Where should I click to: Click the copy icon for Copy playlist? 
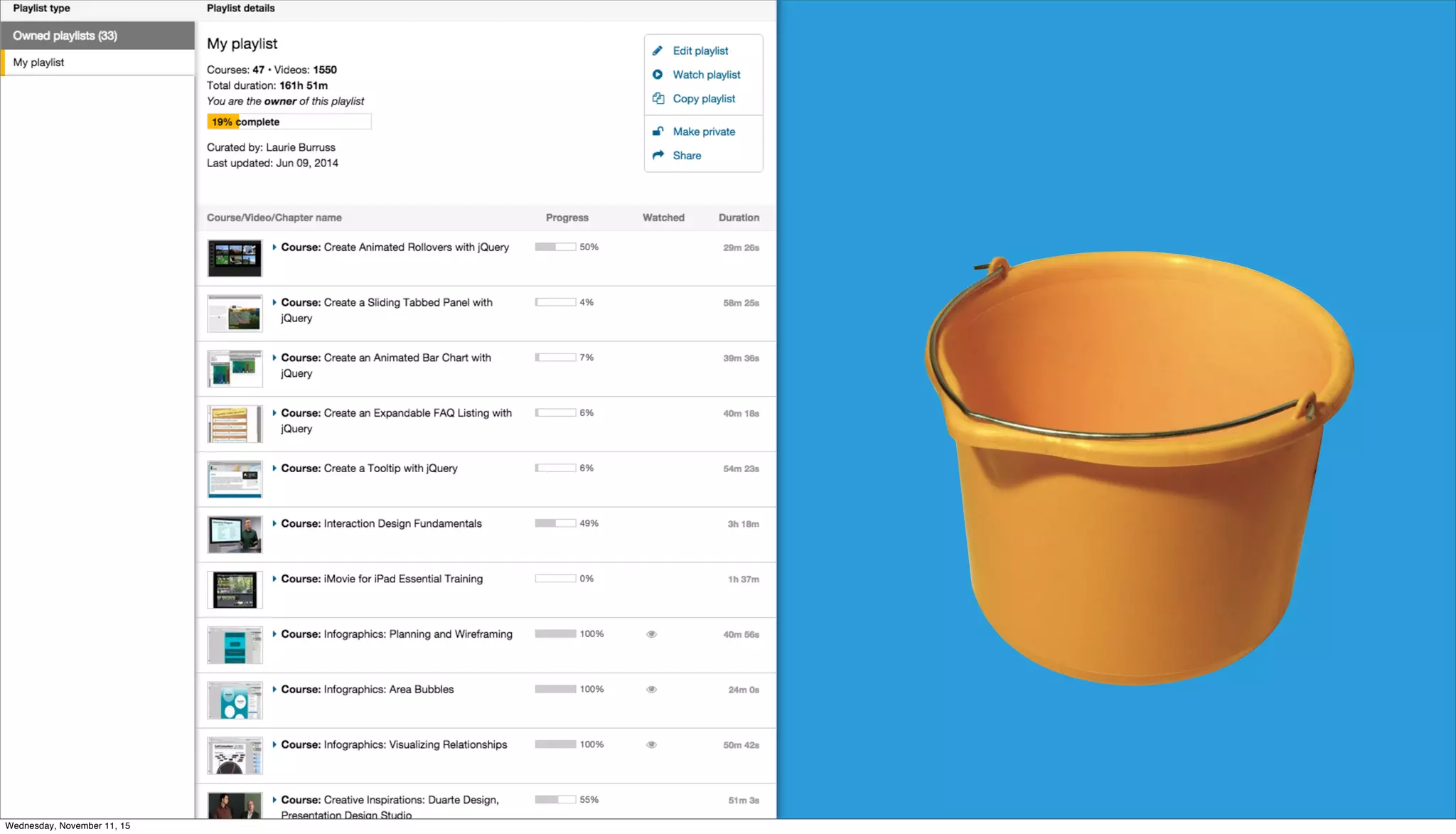[658, 98]
